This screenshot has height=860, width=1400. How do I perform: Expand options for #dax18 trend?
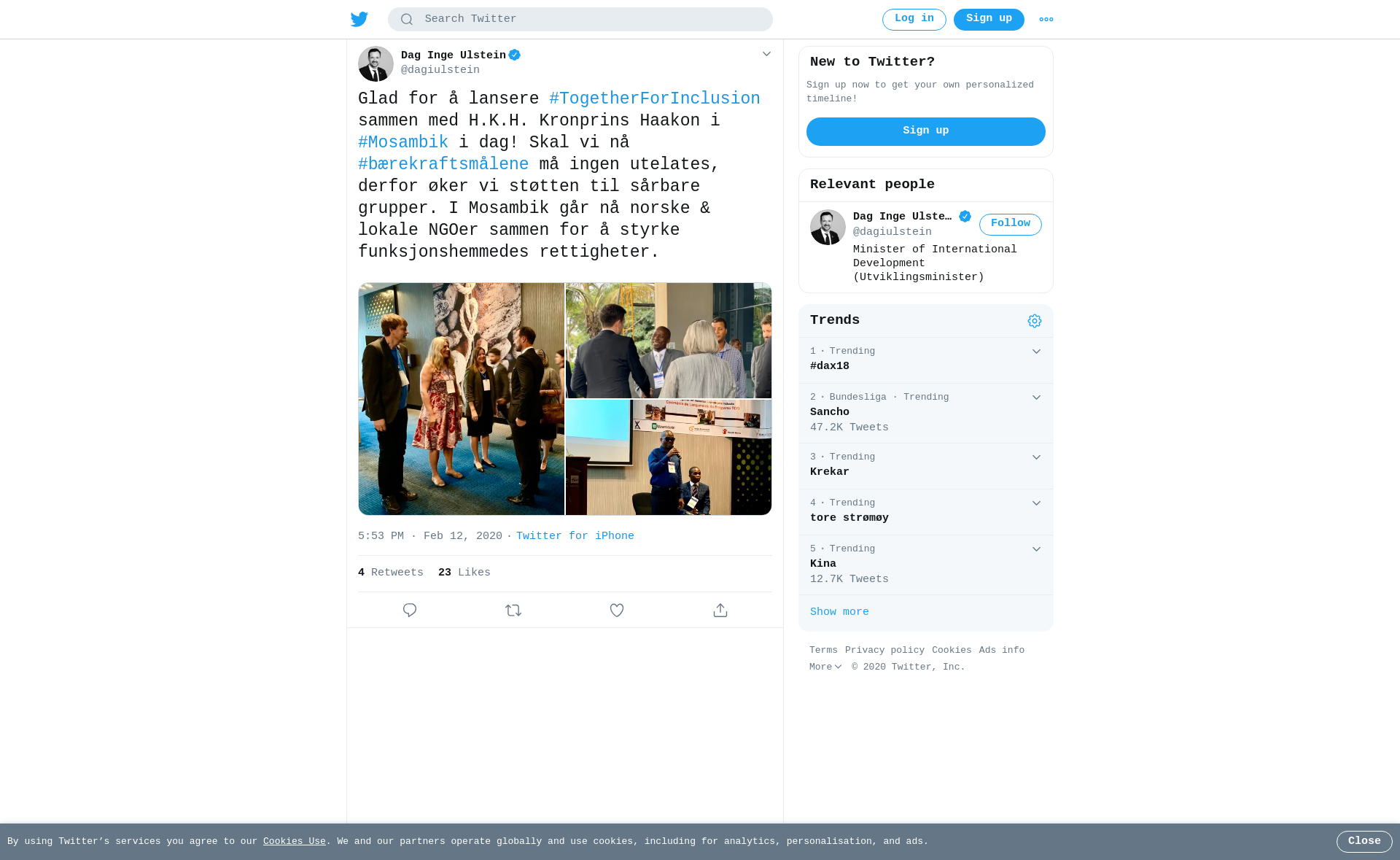click(1036, 352)
